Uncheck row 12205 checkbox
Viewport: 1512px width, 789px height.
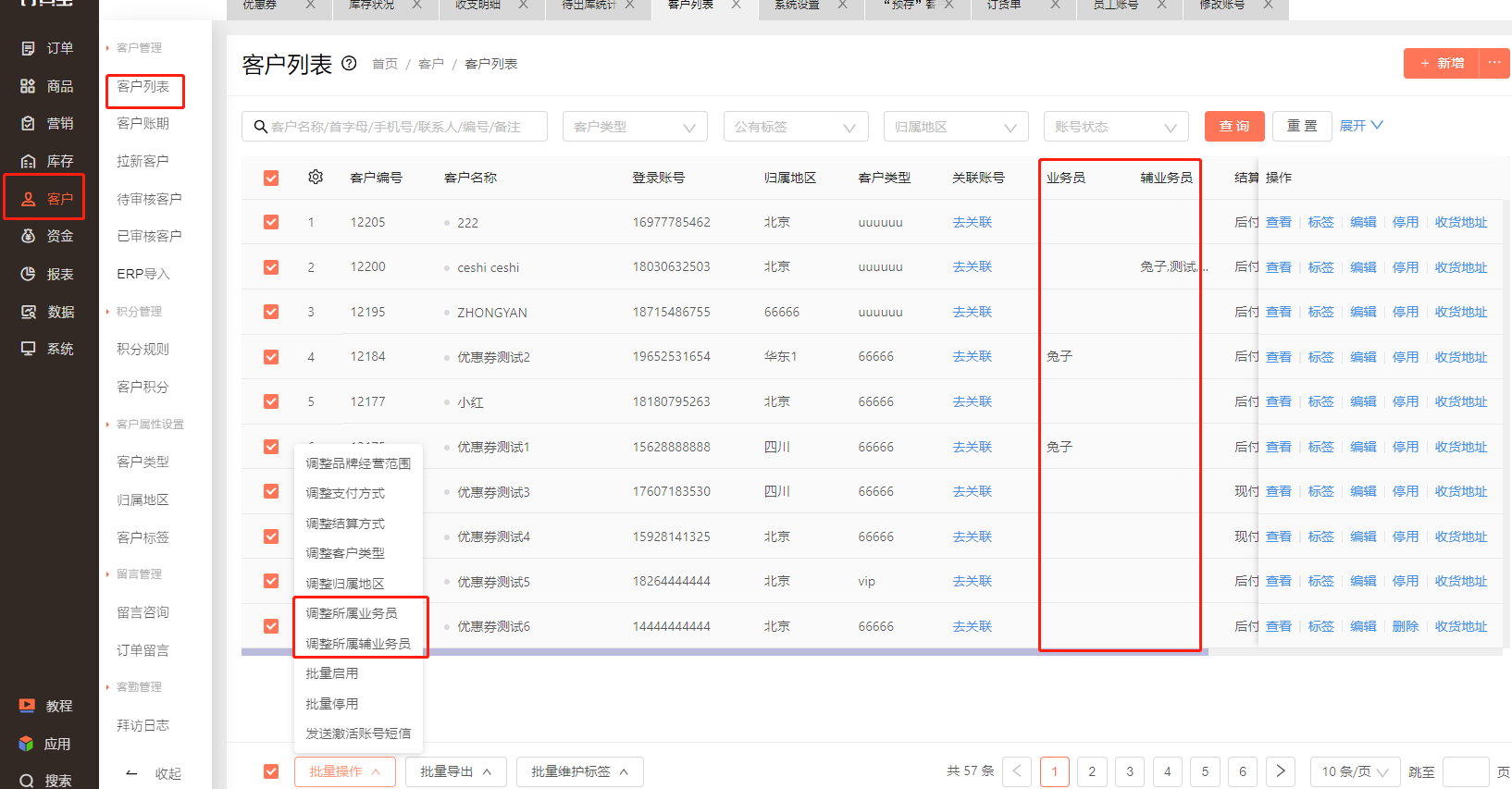271,222
